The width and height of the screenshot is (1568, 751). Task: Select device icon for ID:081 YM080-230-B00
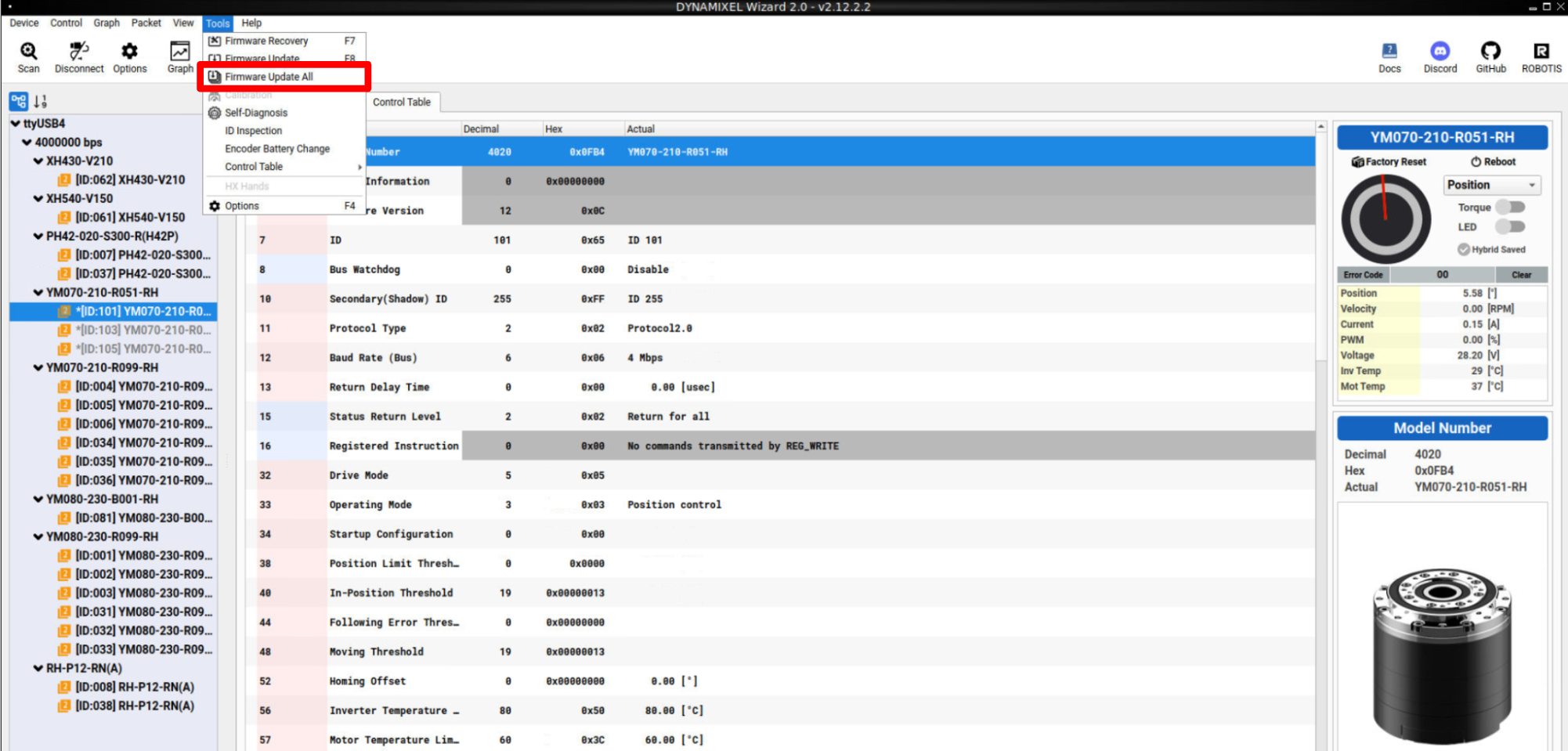[64, 518]
